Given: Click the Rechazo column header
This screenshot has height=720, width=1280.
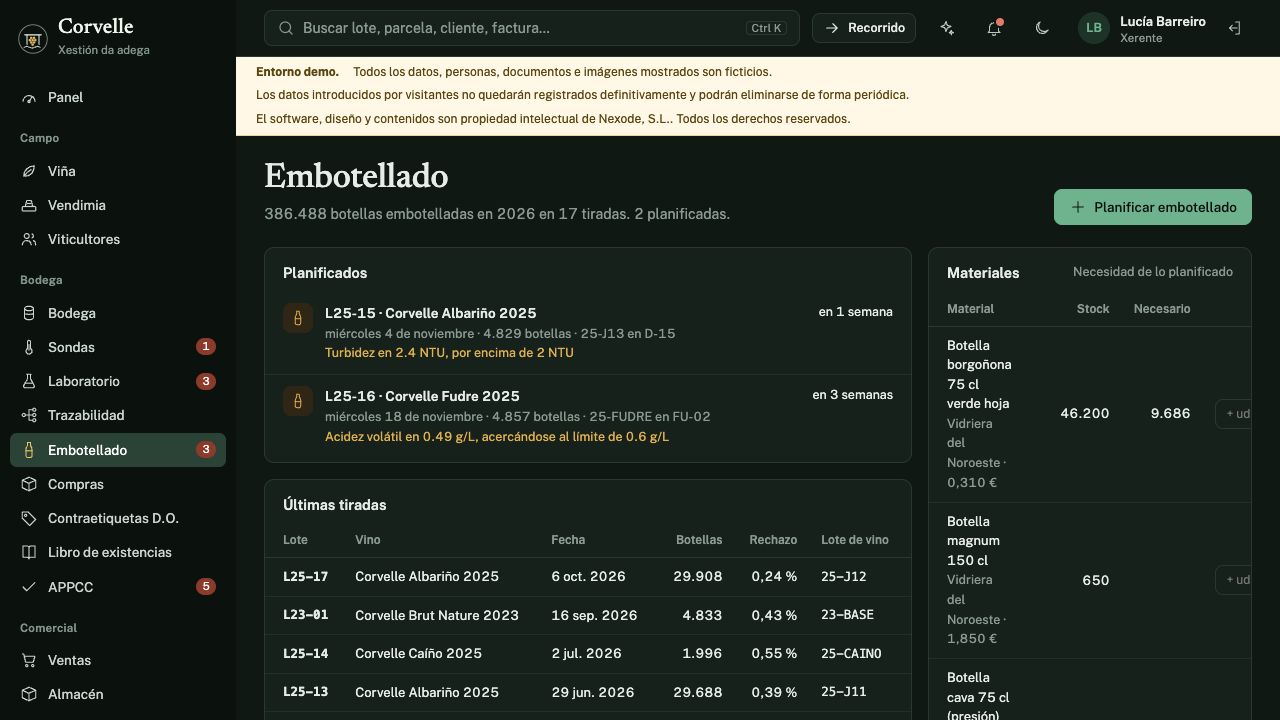Looking at the screenshot, I should [x=773, y=540].
